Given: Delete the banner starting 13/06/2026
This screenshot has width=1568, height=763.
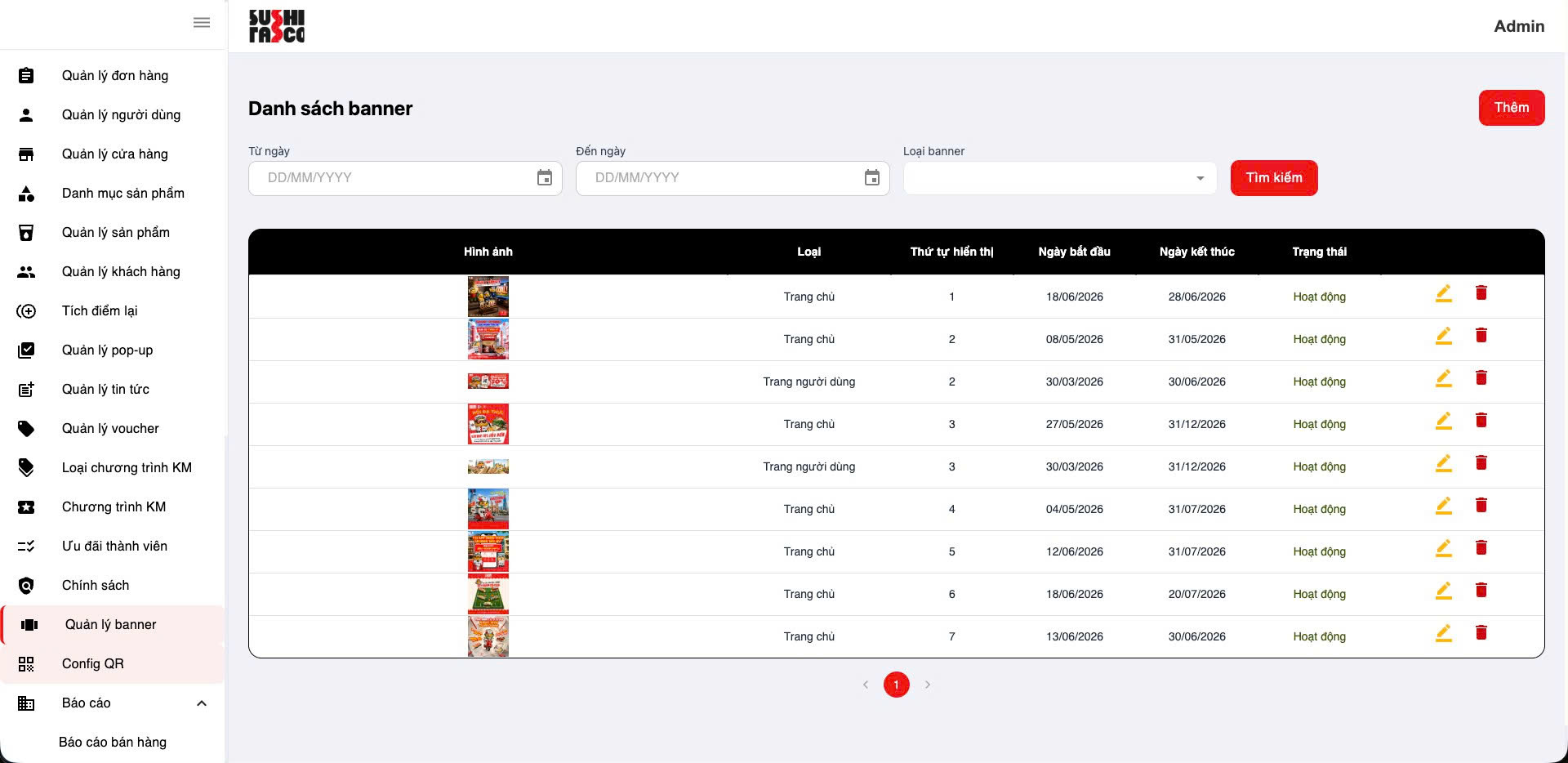Looking at the screenshot, I should (x=1481, y=632).
